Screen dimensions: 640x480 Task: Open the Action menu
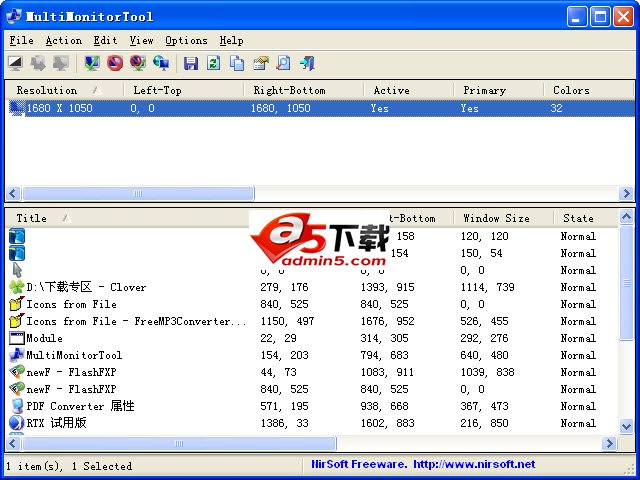coord(64,40)
